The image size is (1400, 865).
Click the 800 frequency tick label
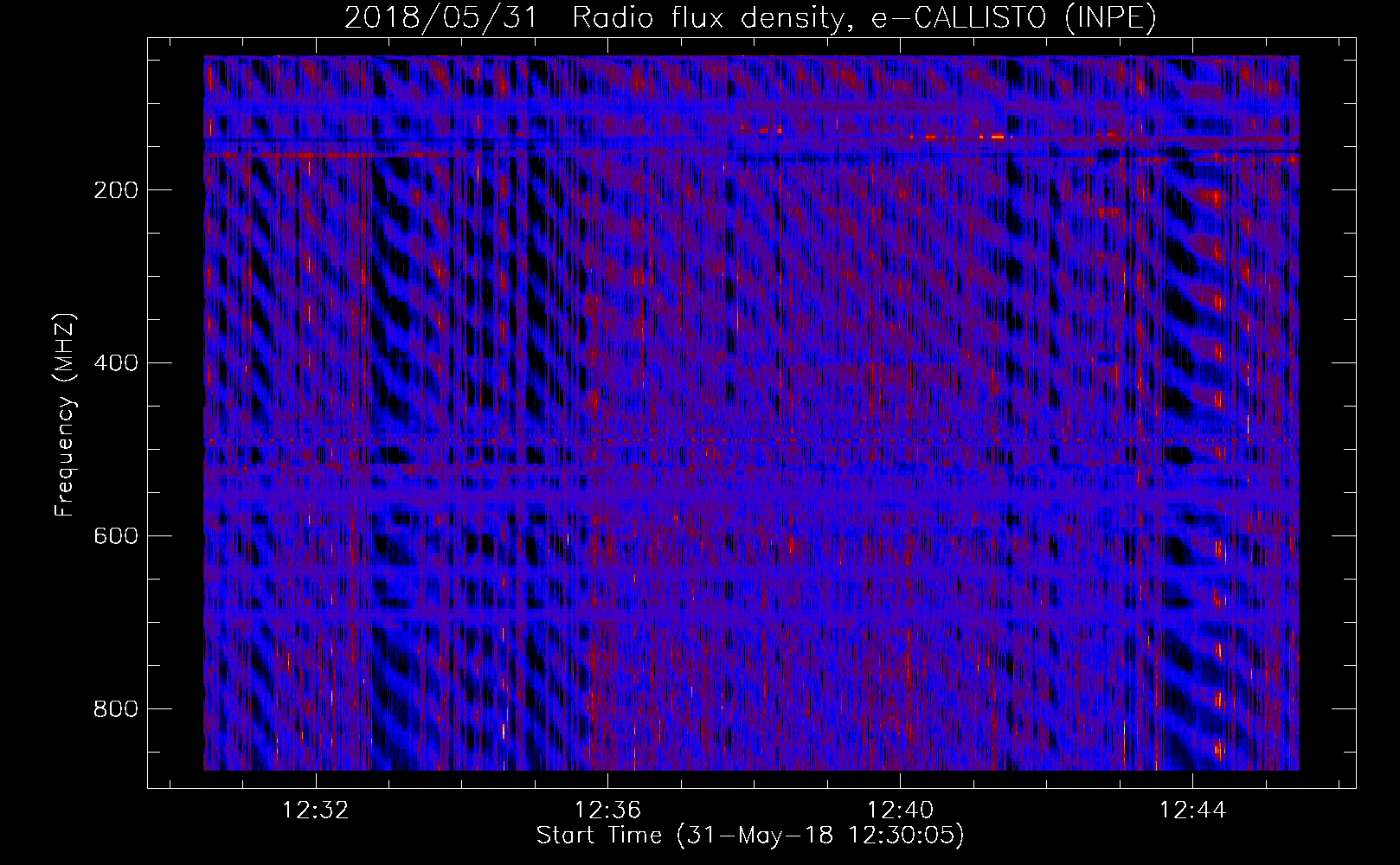click(115, 709)
